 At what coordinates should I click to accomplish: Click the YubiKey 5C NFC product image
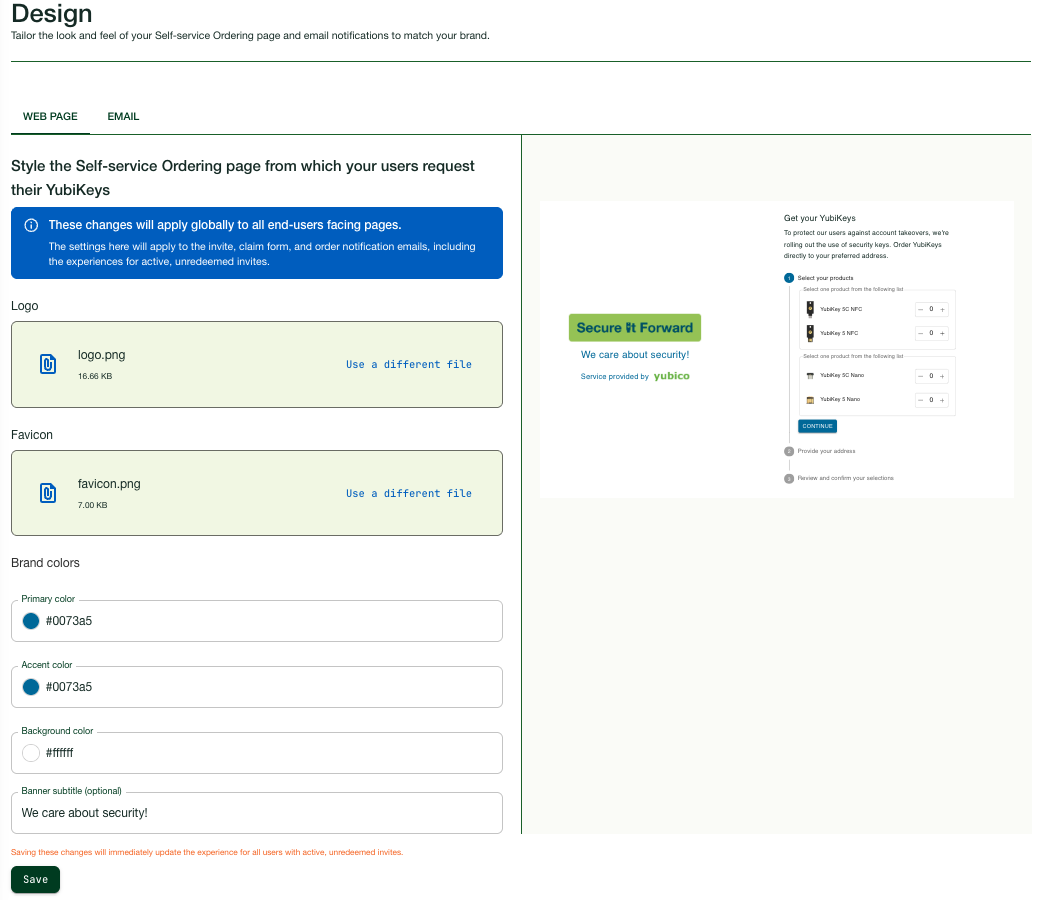810,309
